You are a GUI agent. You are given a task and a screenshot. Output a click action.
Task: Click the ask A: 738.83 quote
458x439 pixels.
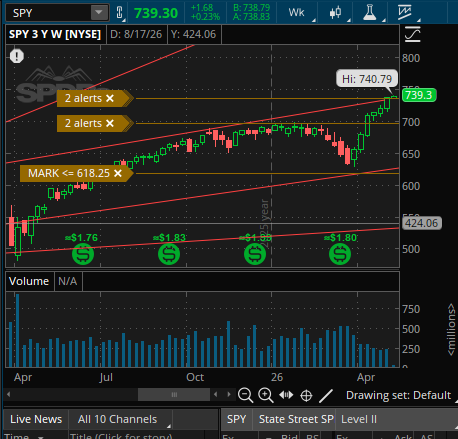251,17
